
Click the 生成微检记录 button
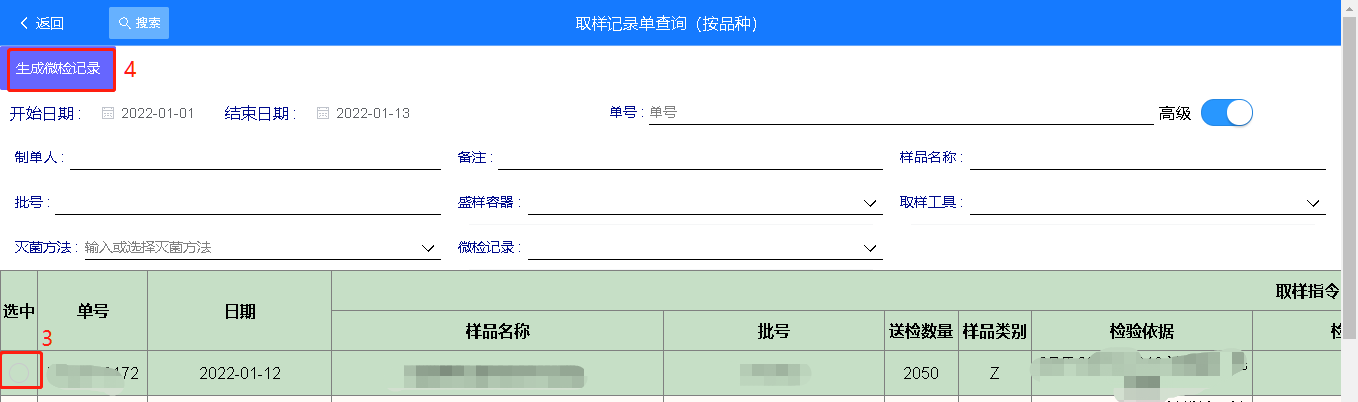(58, 69)
